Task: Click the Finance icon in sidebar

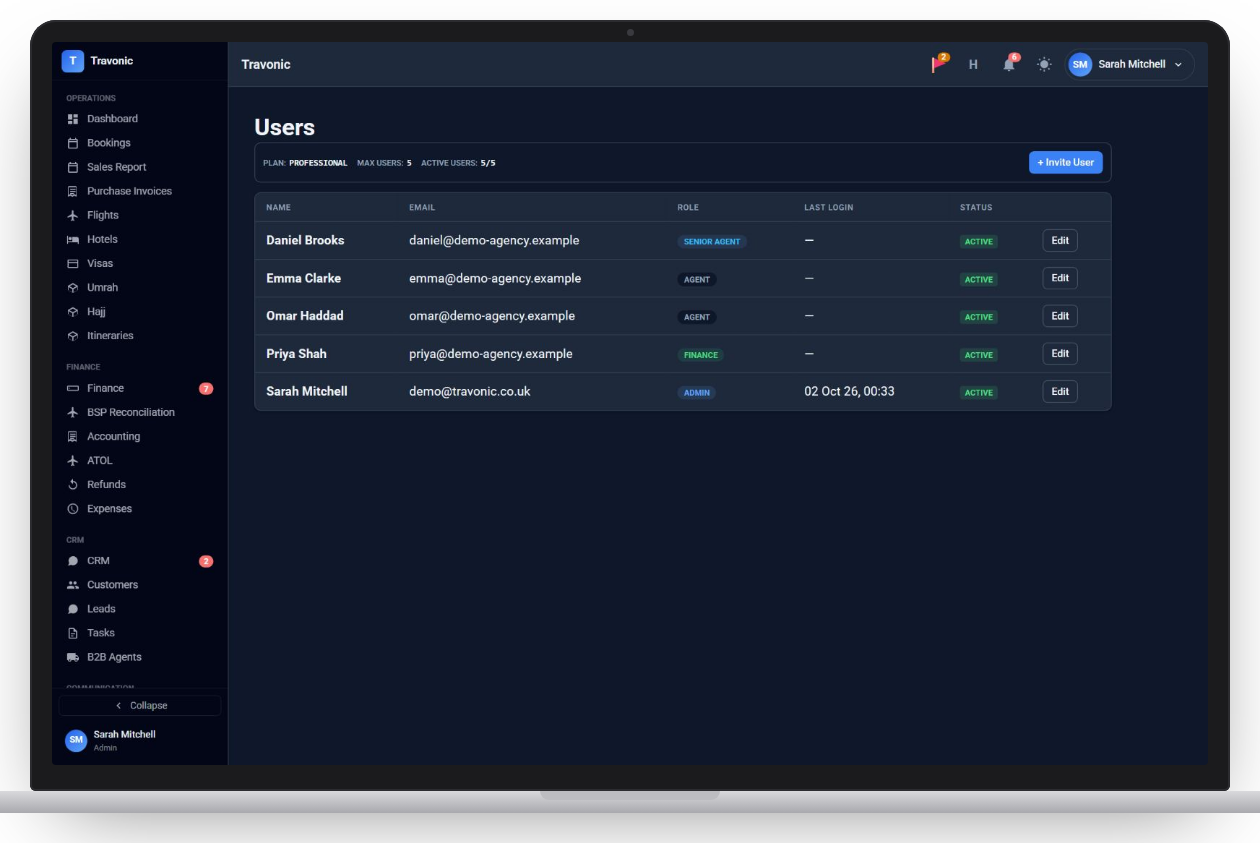Action: coord(72,388)
